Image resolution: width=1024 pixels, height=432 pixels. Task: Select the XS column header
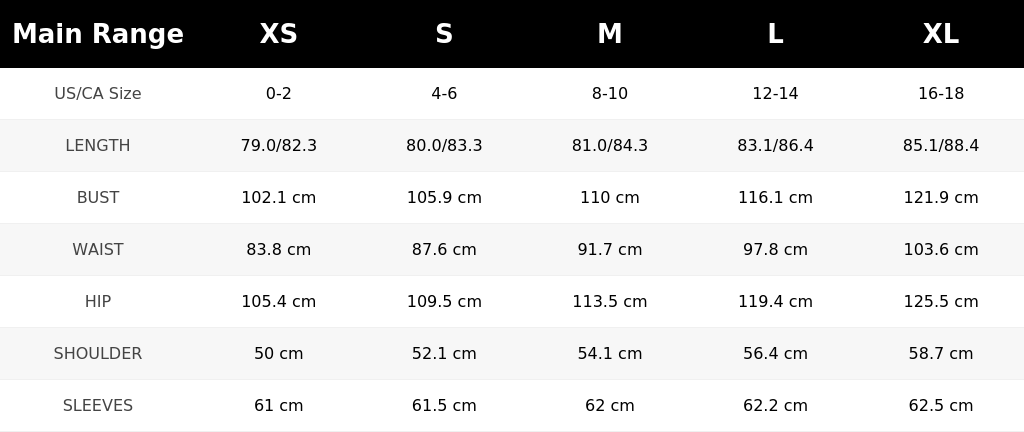point(278,34)
